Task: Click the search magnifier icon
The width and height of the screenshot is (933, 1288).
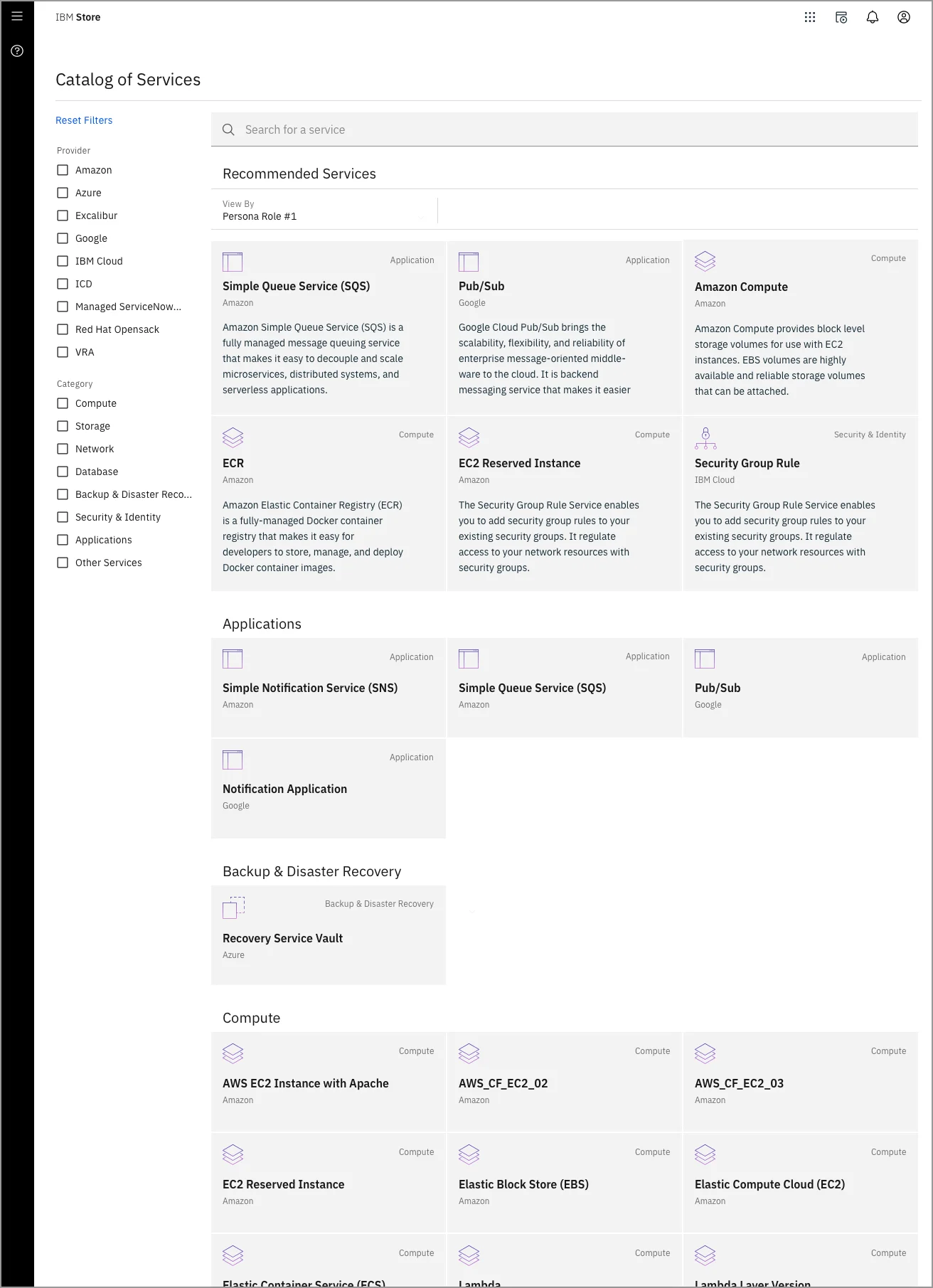Action: coord(228,129)
